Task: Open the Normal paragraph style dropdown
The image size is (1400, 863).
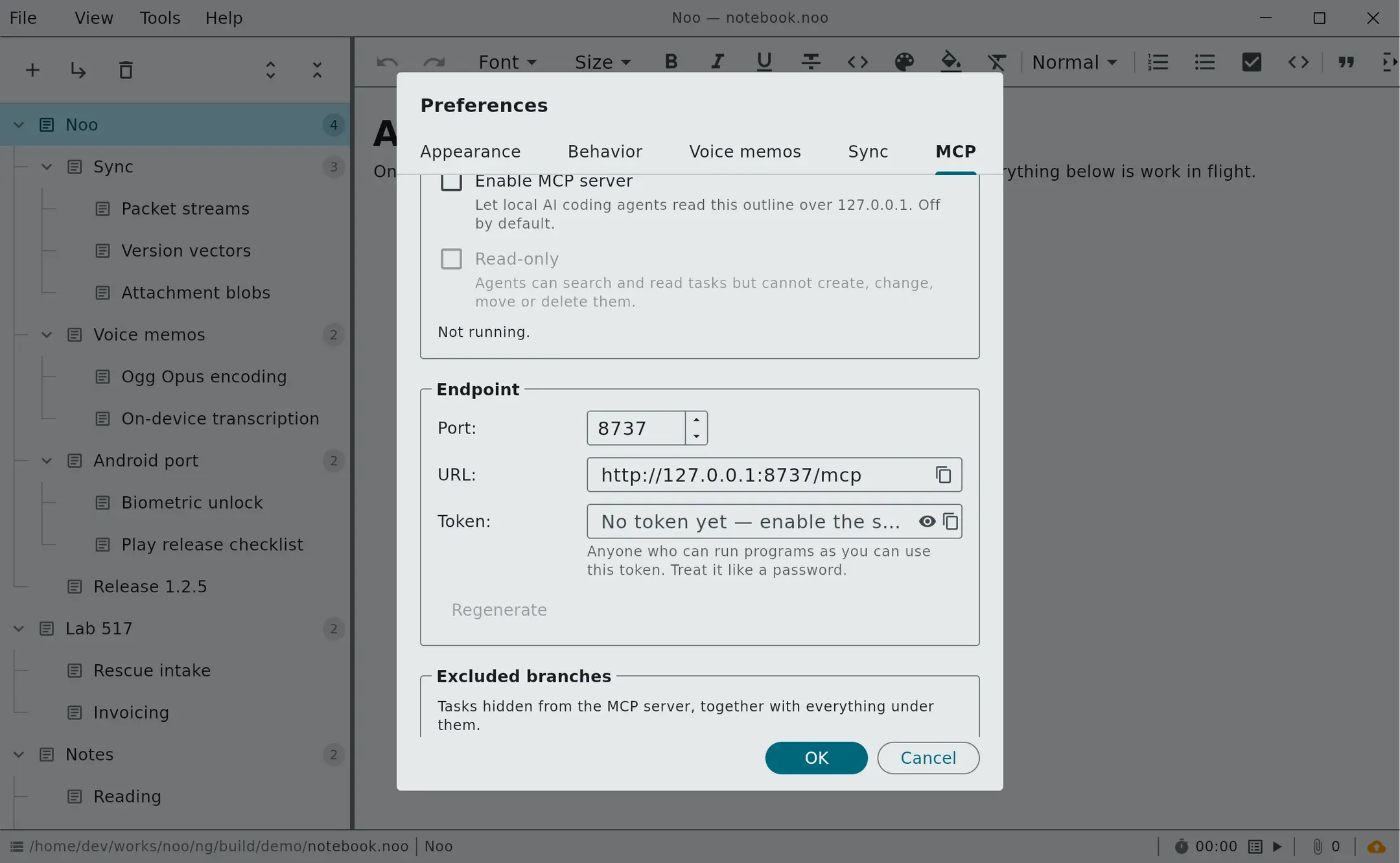Action: click(x=1075, y=62)
